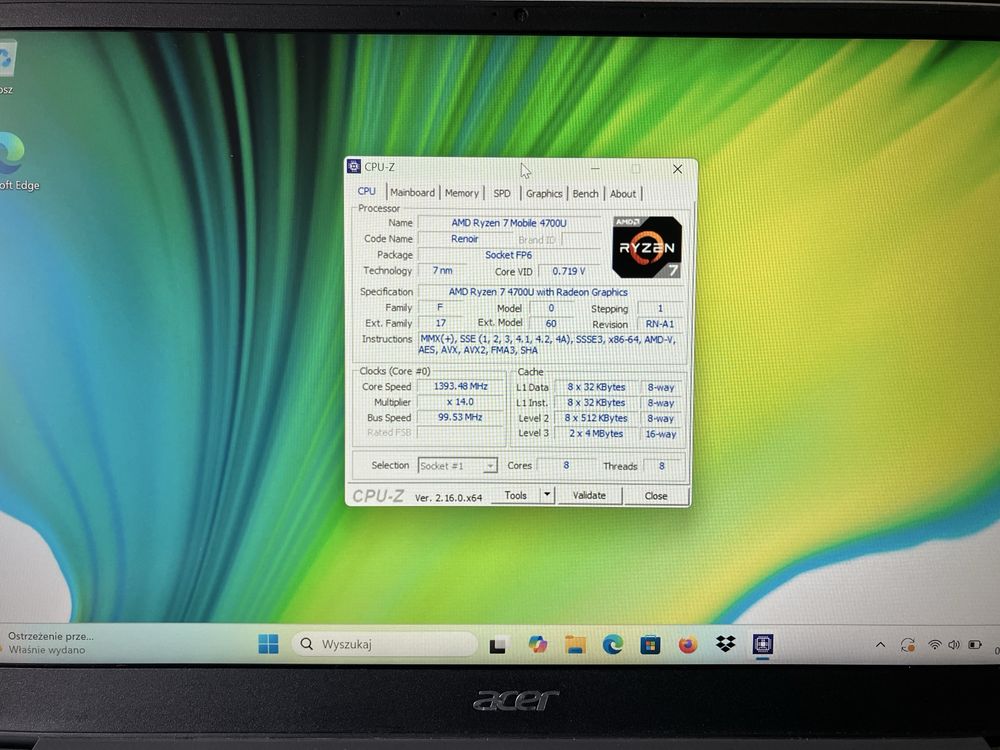Switch to the Graphics tab
This screenshot has height=750, width=1000.
[544, 193]
